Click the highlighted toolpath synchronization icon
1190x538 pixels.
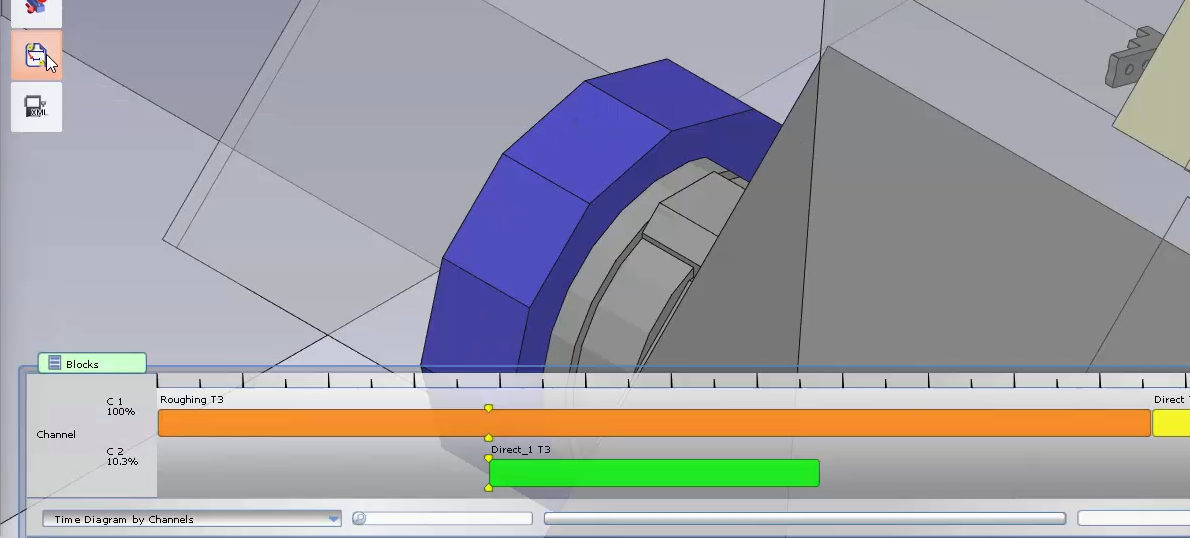[x=36, y=55]
